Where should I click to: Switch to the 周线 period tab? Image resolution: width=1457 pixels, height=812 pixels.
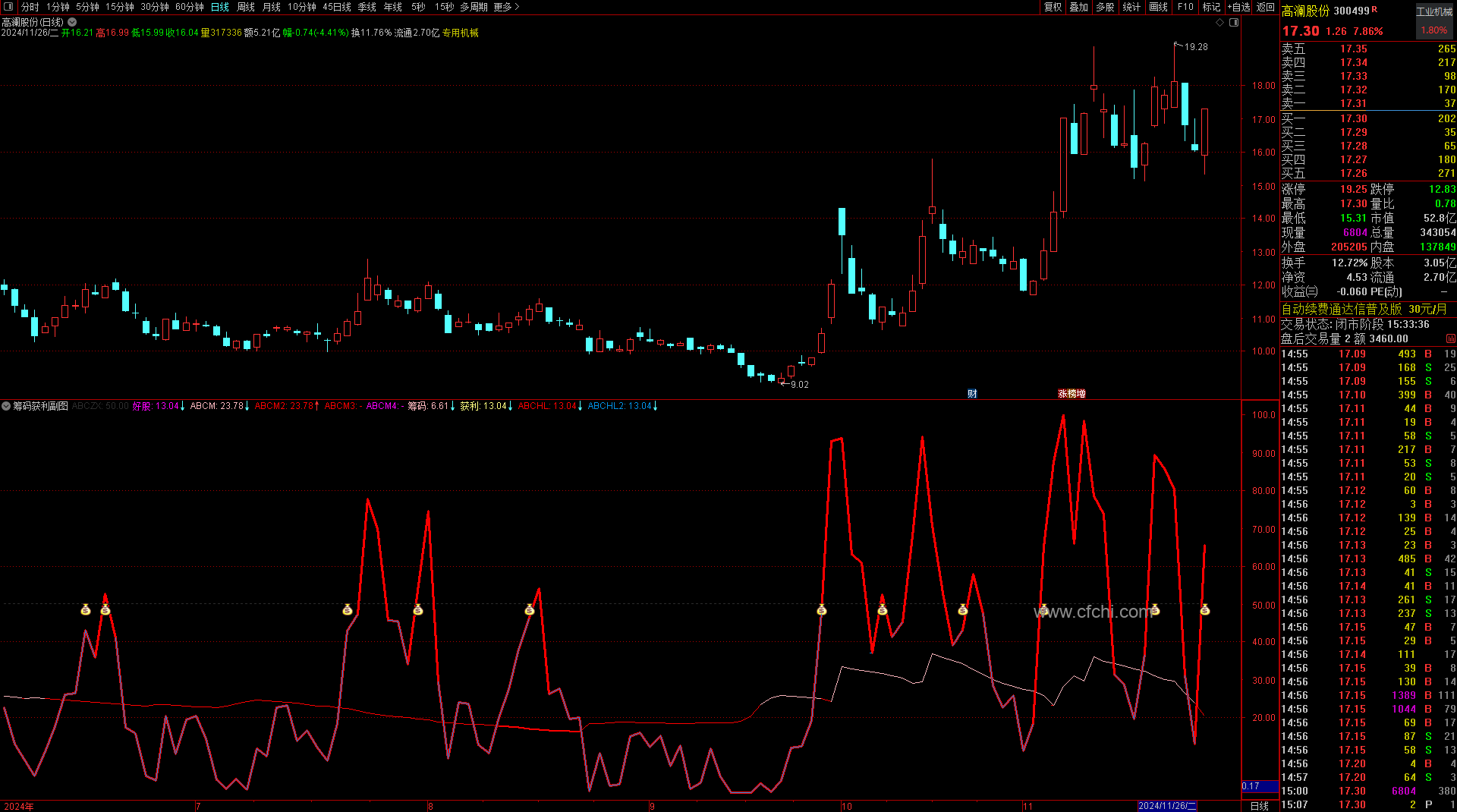pyautogui.click(x=246, y=7)
